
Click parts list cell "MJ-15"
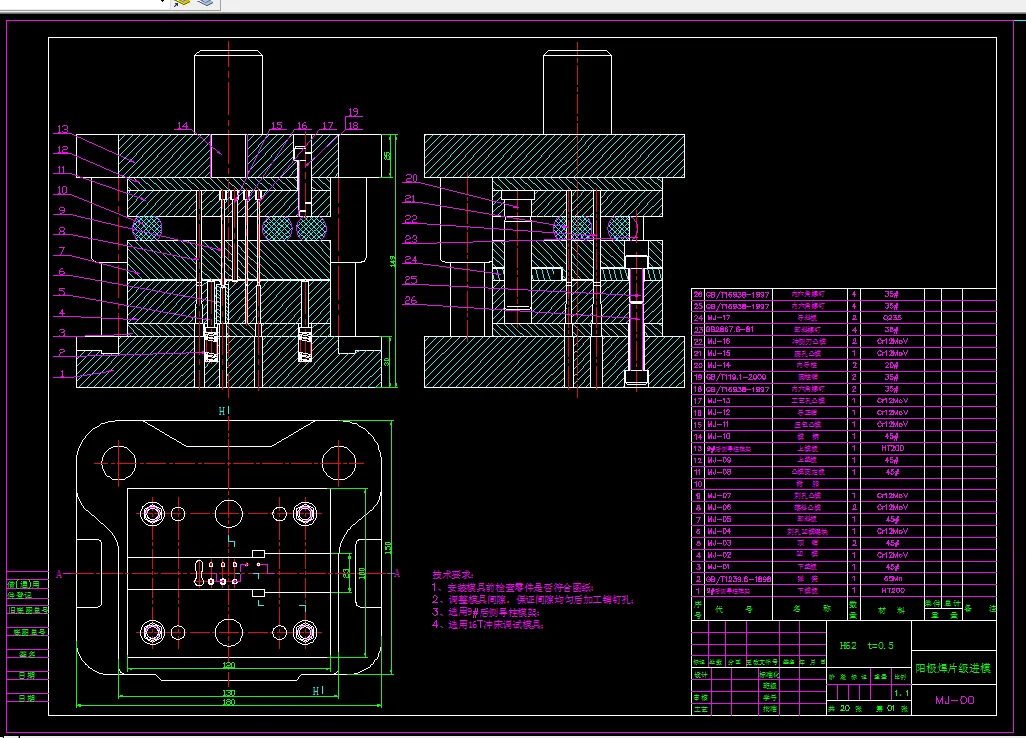pos(718,353)
